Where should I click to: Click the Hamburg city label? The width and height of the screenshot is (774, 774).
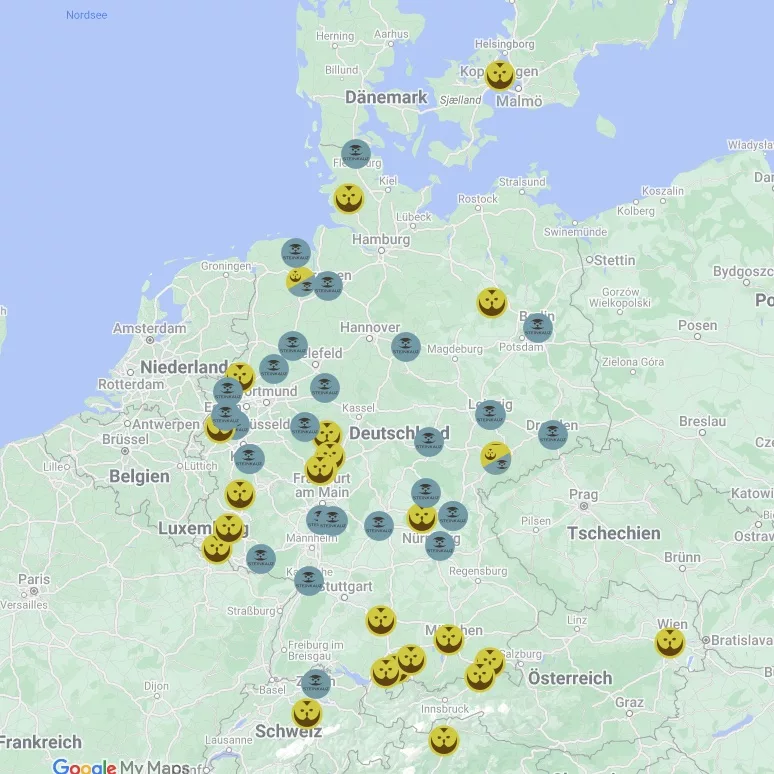381,239
